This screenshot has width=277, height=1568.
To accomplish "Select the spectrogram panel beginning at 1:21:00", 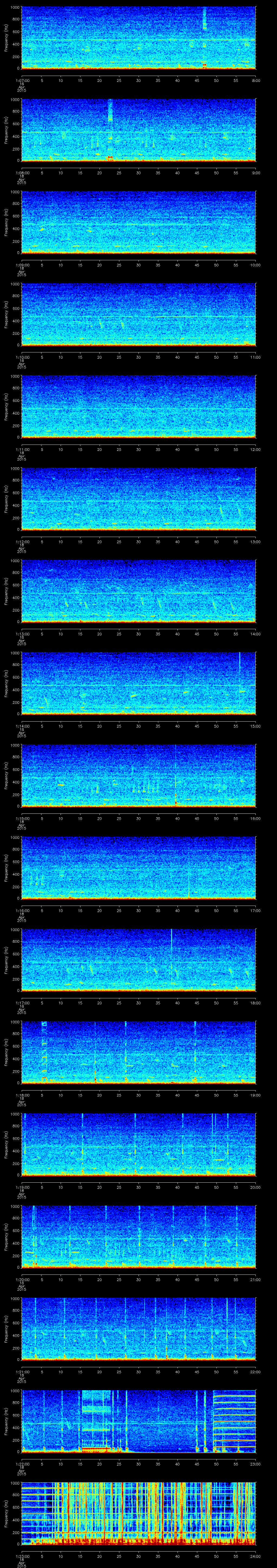I will [138, 1329].
